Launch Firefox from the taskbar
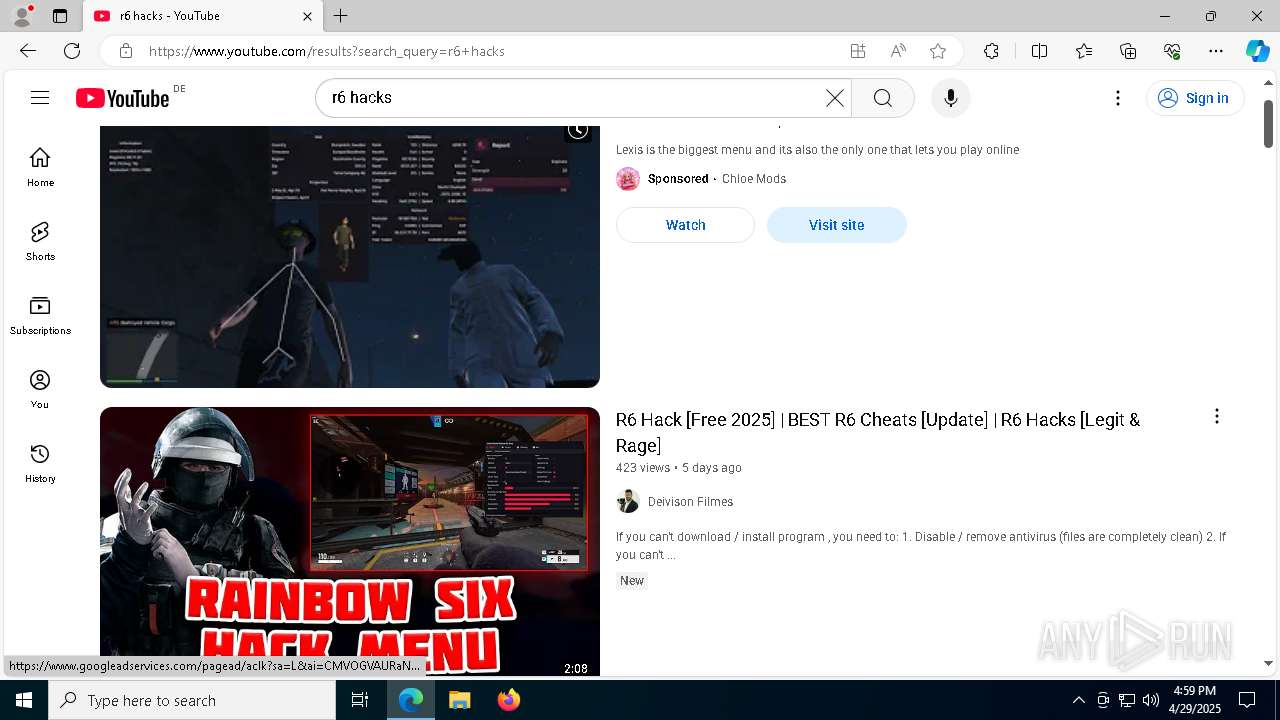1280x720 pixels. (x=509, y=700)
